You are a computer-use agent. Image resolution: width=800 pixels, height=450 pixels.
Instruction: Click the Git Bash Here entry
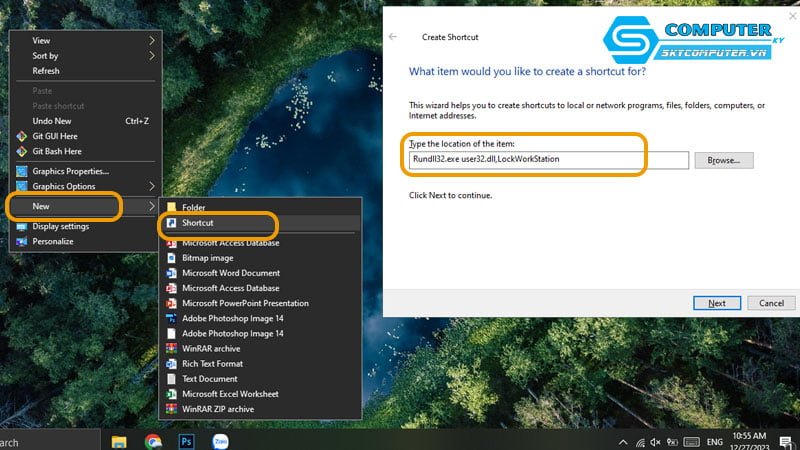coord(57,151)
